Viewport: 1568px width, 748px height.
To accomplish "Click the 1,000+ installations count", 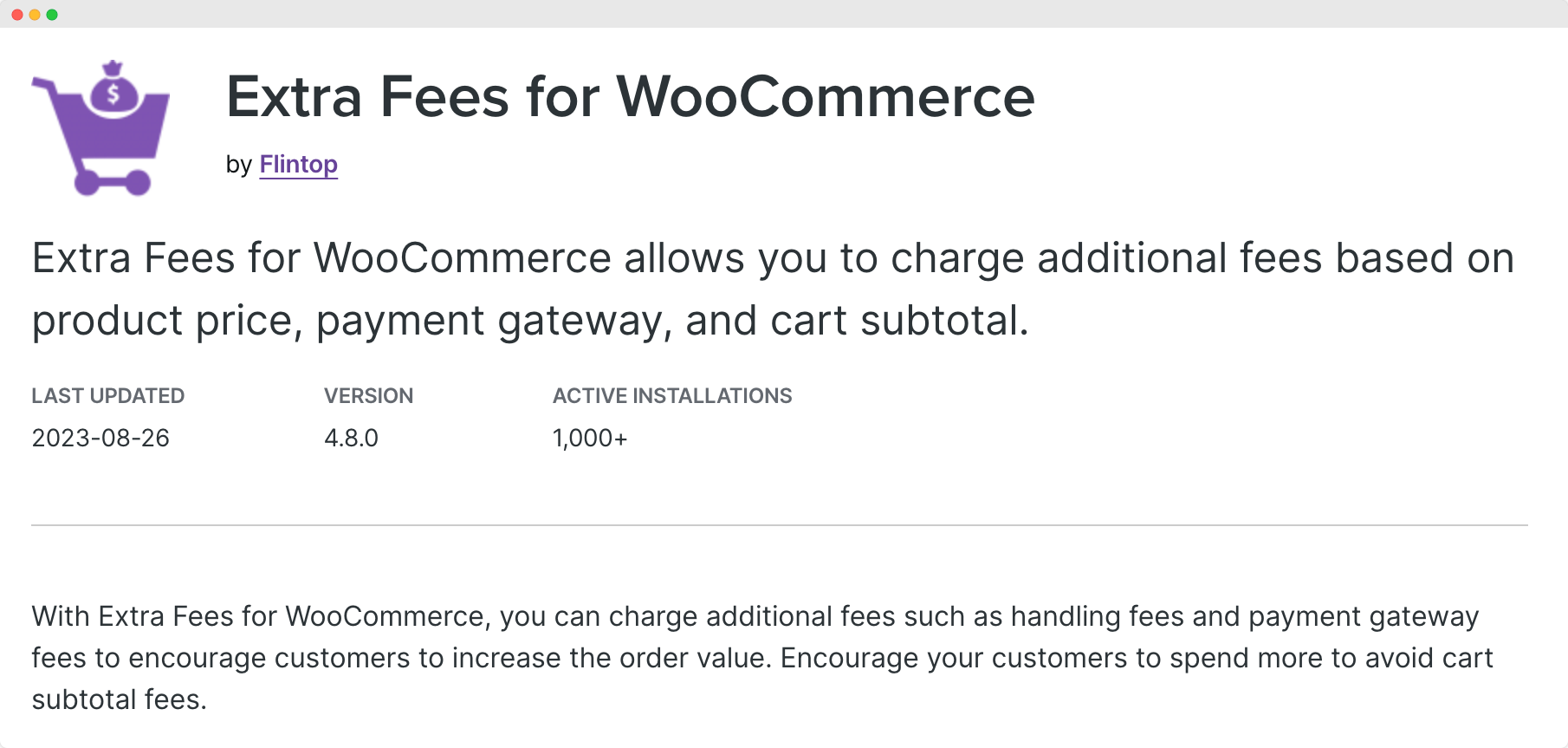I will 590,438.
